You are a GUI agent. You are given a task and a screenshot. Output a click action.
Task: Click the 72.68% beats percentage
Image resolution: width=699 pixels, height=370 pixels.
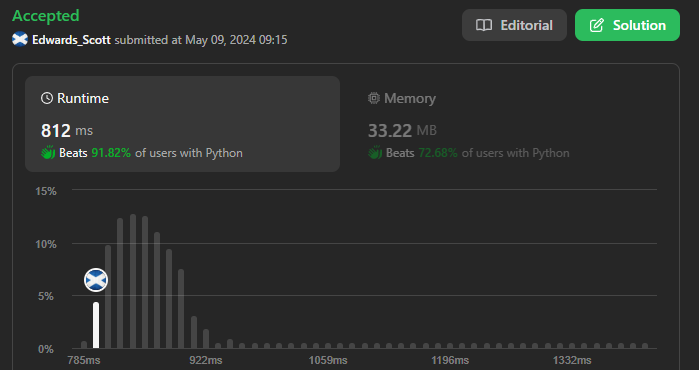point(438,153)
